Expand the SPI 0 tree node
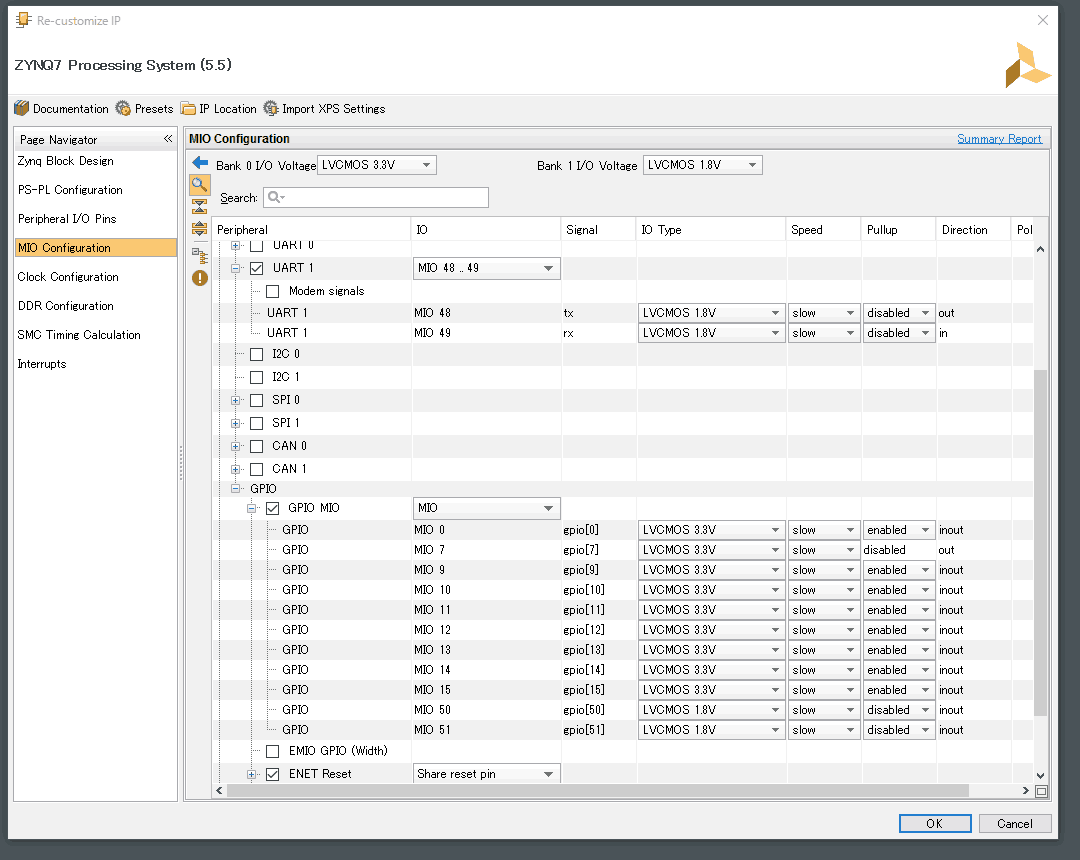 click(236, 401)
